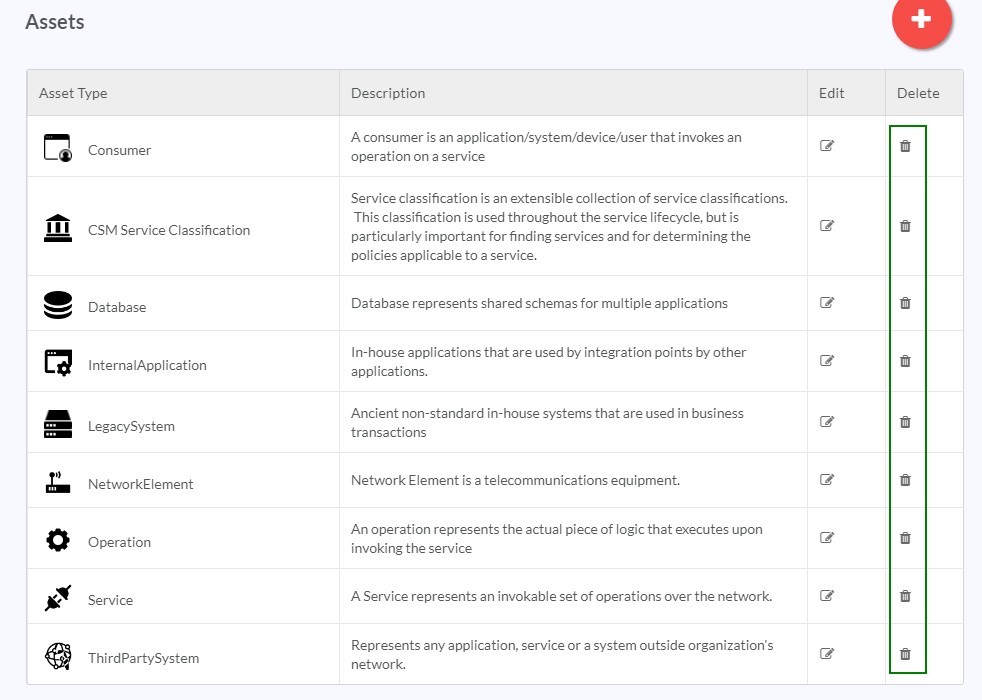Click the Assets page heading
This screenshot has width=982, height=700.
point(54,22)
